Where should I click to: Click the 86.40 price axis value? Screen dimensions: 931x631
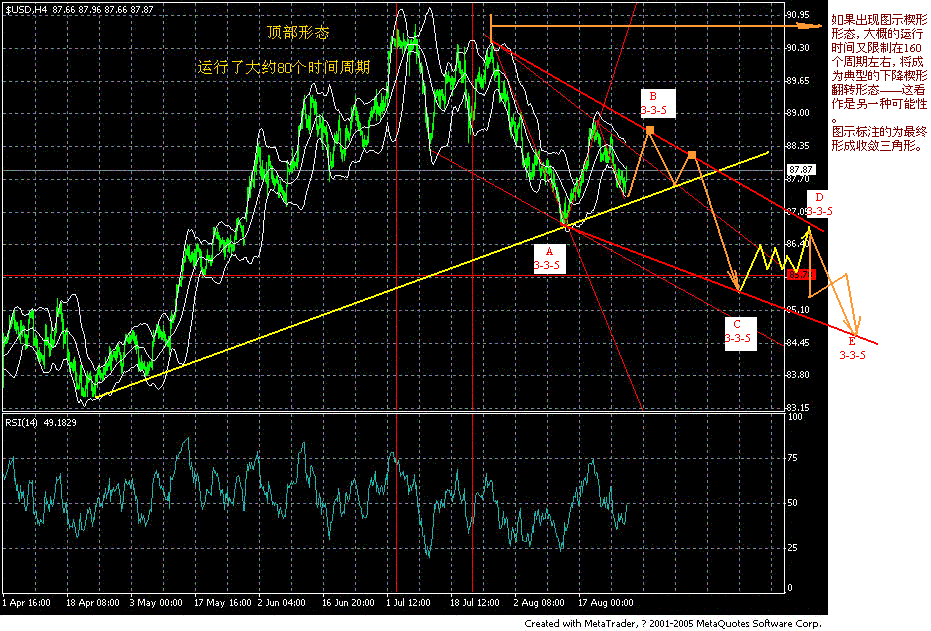coord(797,244)
